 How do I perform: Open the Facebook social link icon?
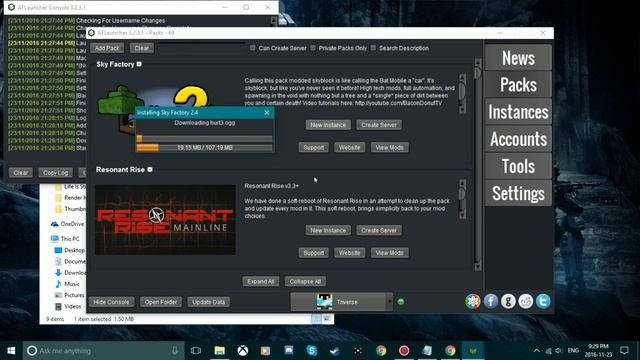[491, 302]
